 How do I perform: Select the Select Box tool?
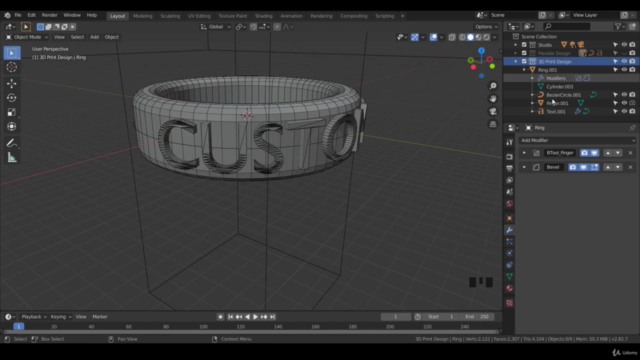(11, 53)
